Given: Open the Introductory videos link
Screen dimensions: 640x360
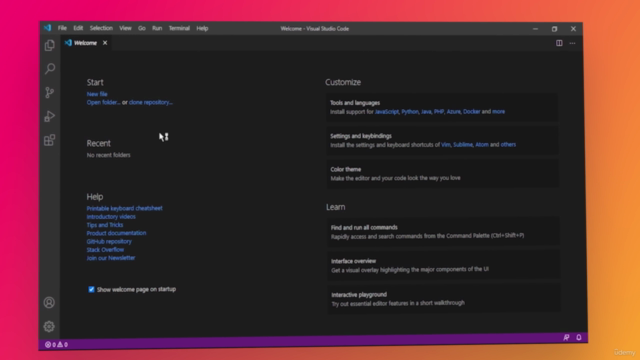Looking at the screenshot, I should (111, 217).
